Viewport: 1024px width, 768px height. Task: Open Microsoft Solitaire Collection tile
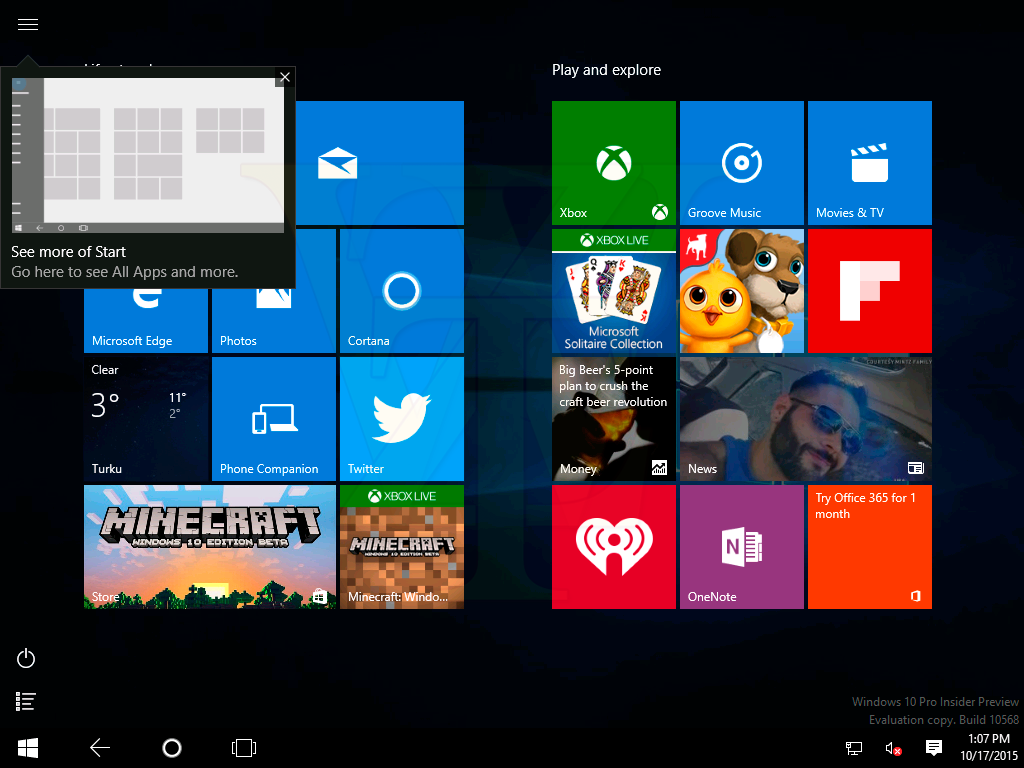tap(614, 291)
